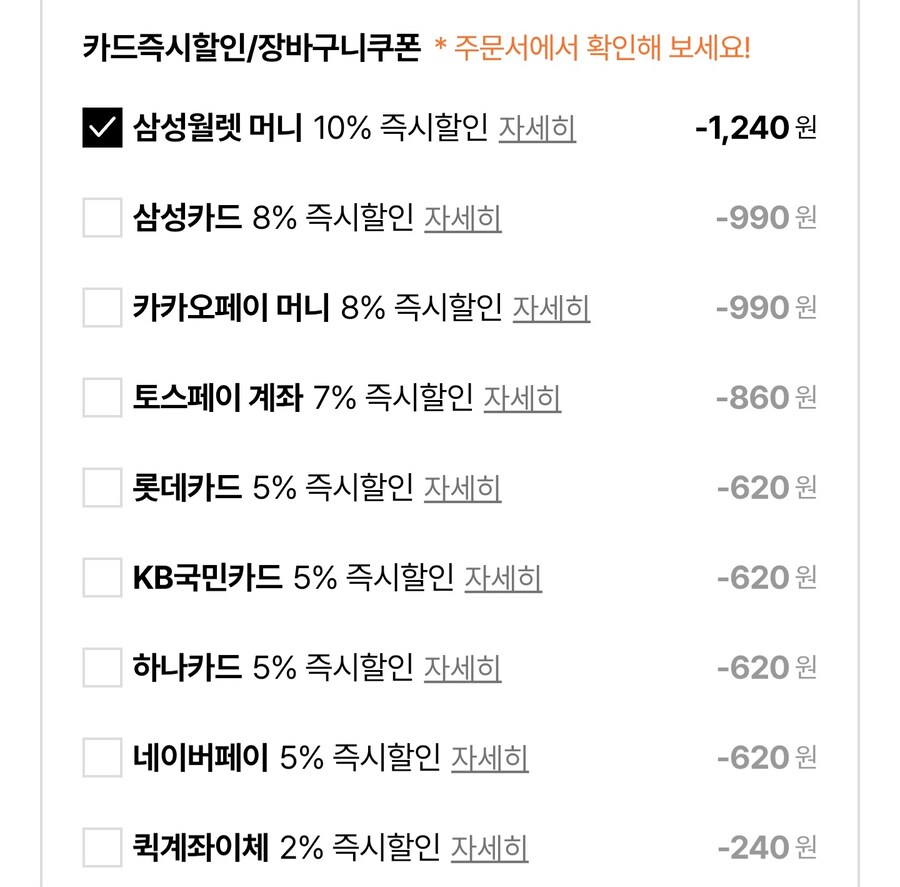This screenshot has width=900, height=887.
Task: Check the 카카오페이 머니 8% discount option
Action: pyautogui.click(x=100, y=307)
